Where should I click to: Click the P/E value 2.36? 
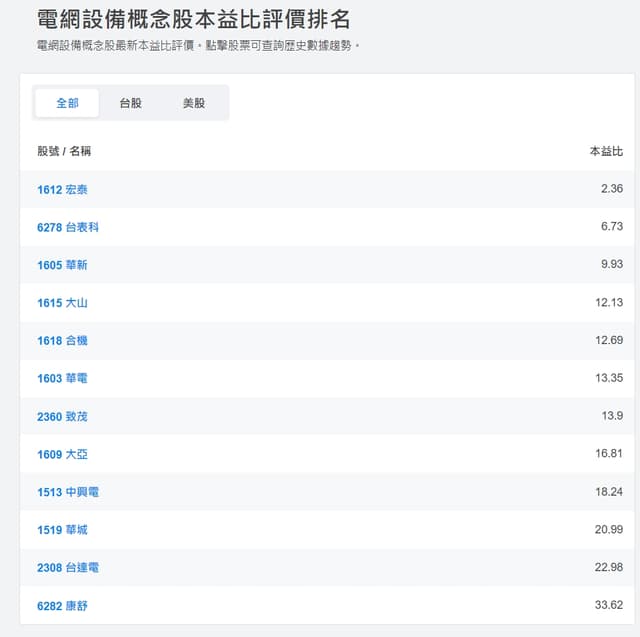612,189
